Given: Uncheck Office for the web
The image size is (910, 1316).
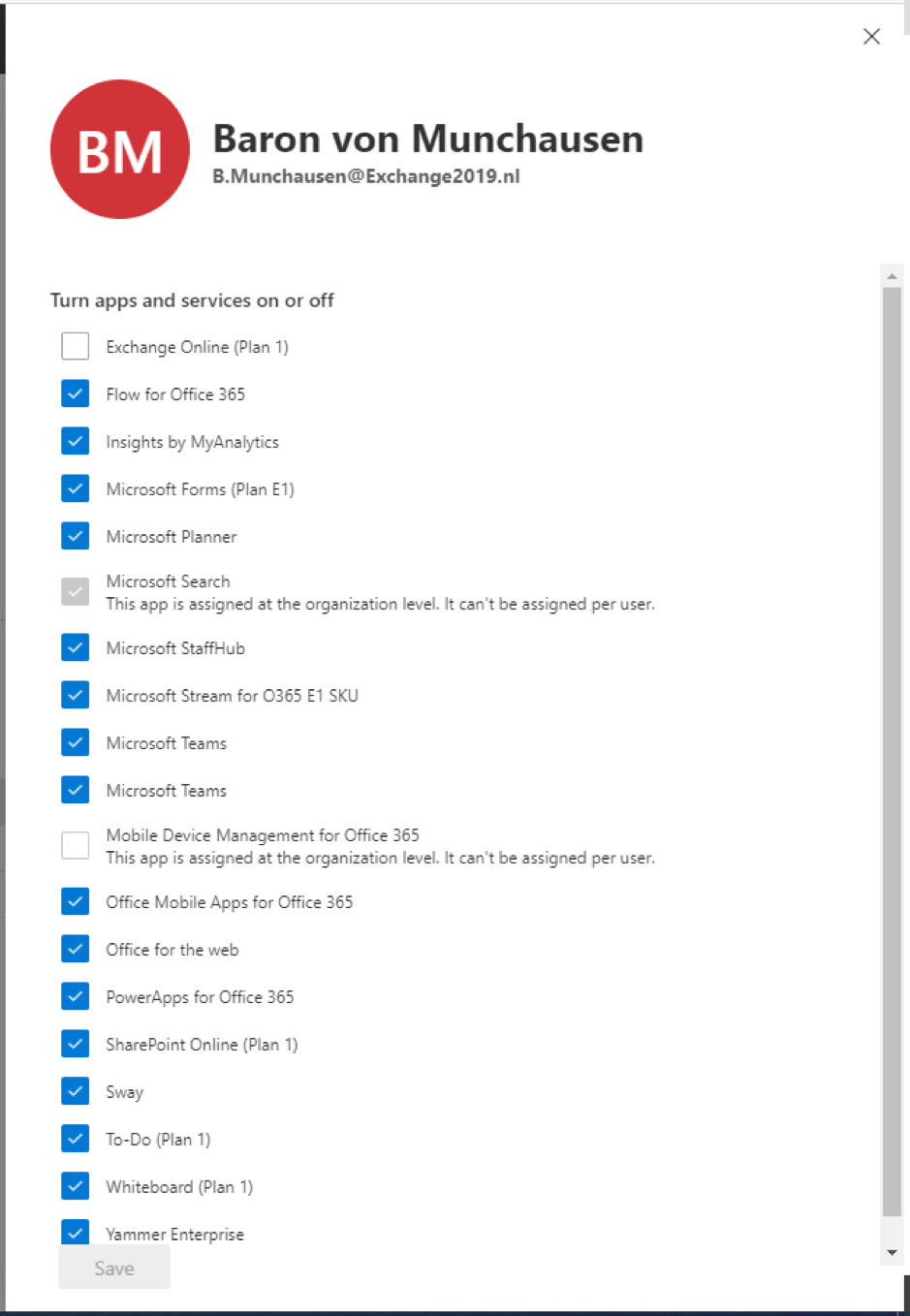Looking at the screenshot, I should point(75,948).
